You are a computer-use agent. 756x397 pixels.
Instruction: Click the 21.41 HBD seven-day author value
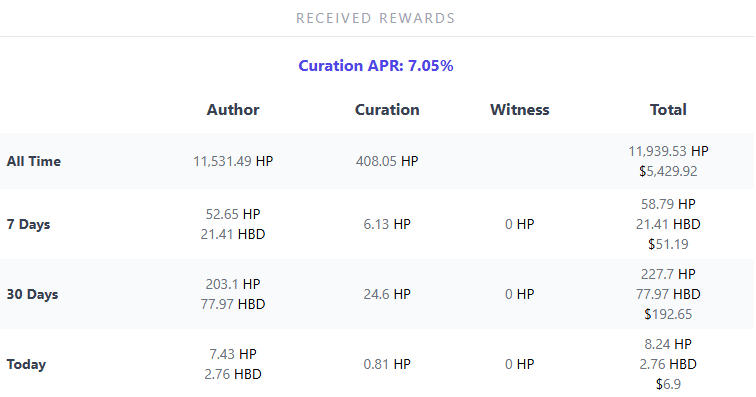(233, 234)
